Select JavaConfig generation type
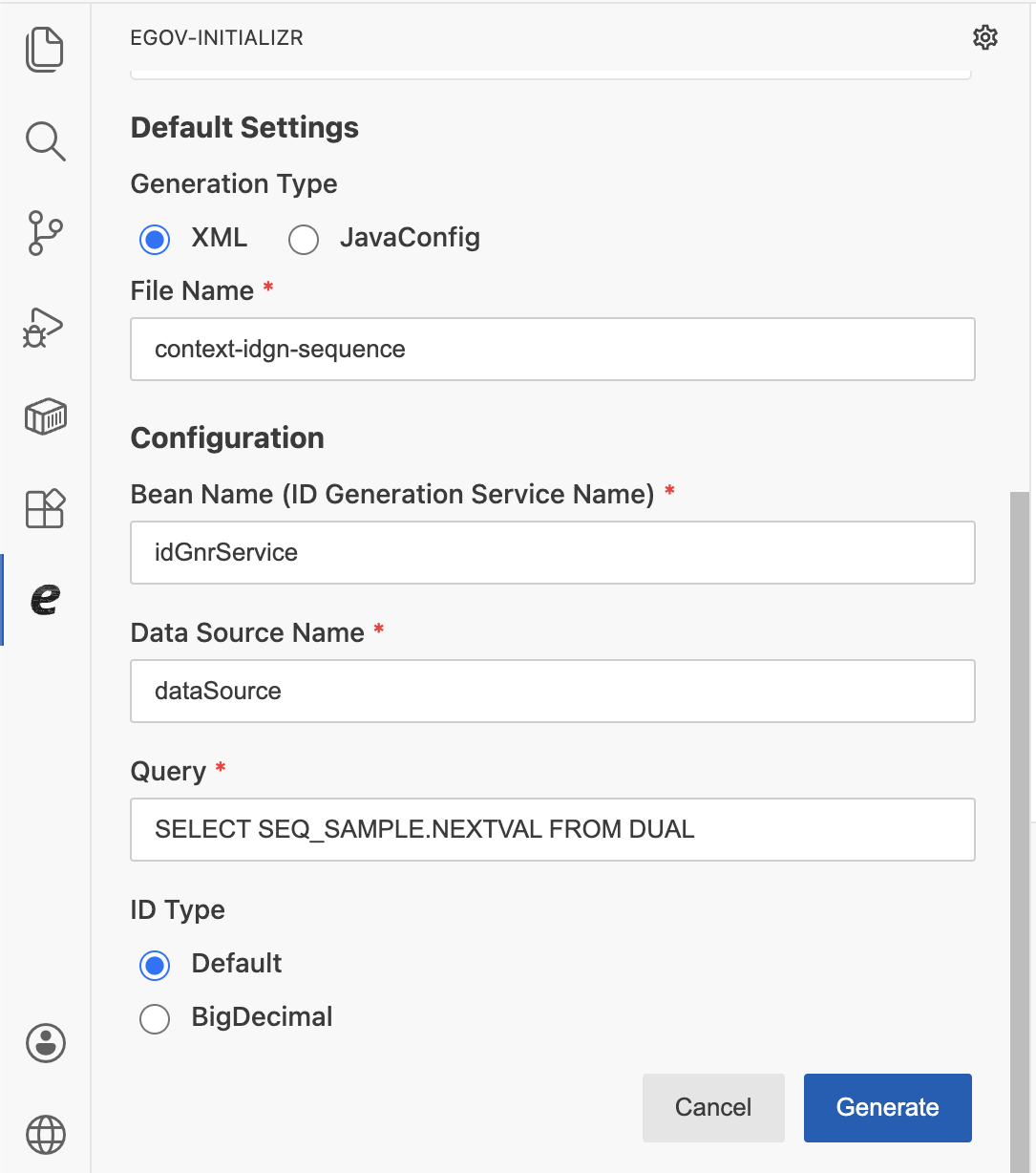Image resolution: width=1036 pixels, height=1173 pixels. tap(304, 239)
